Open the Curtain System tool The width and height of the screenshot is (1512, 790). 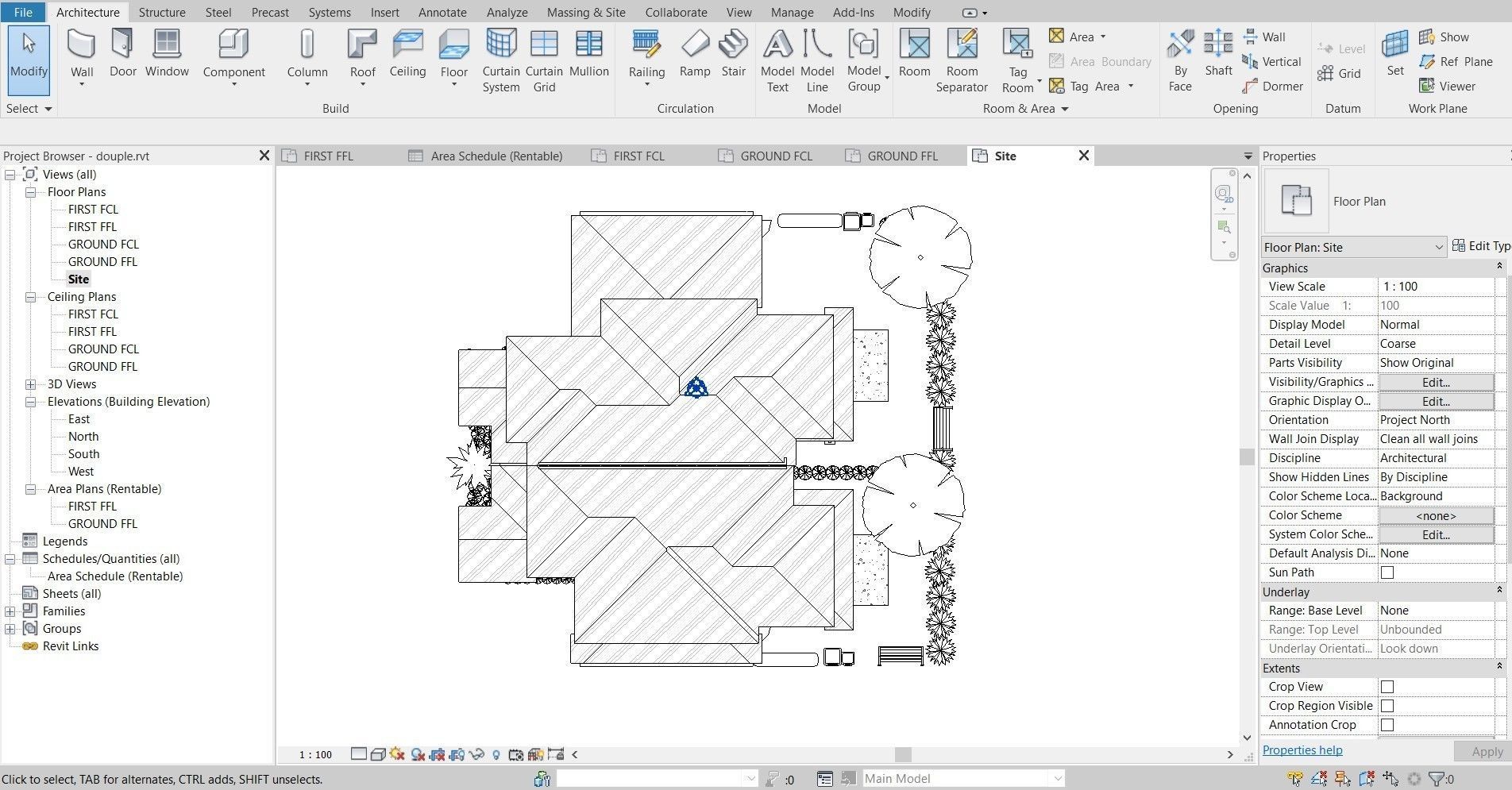[501, 61]
